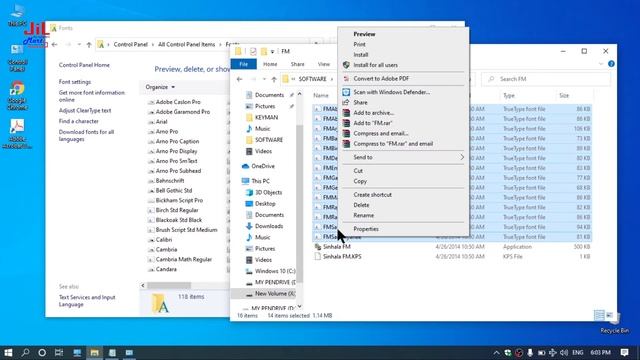
Task: Open the Windows Start button
Action: click(8, 353)
